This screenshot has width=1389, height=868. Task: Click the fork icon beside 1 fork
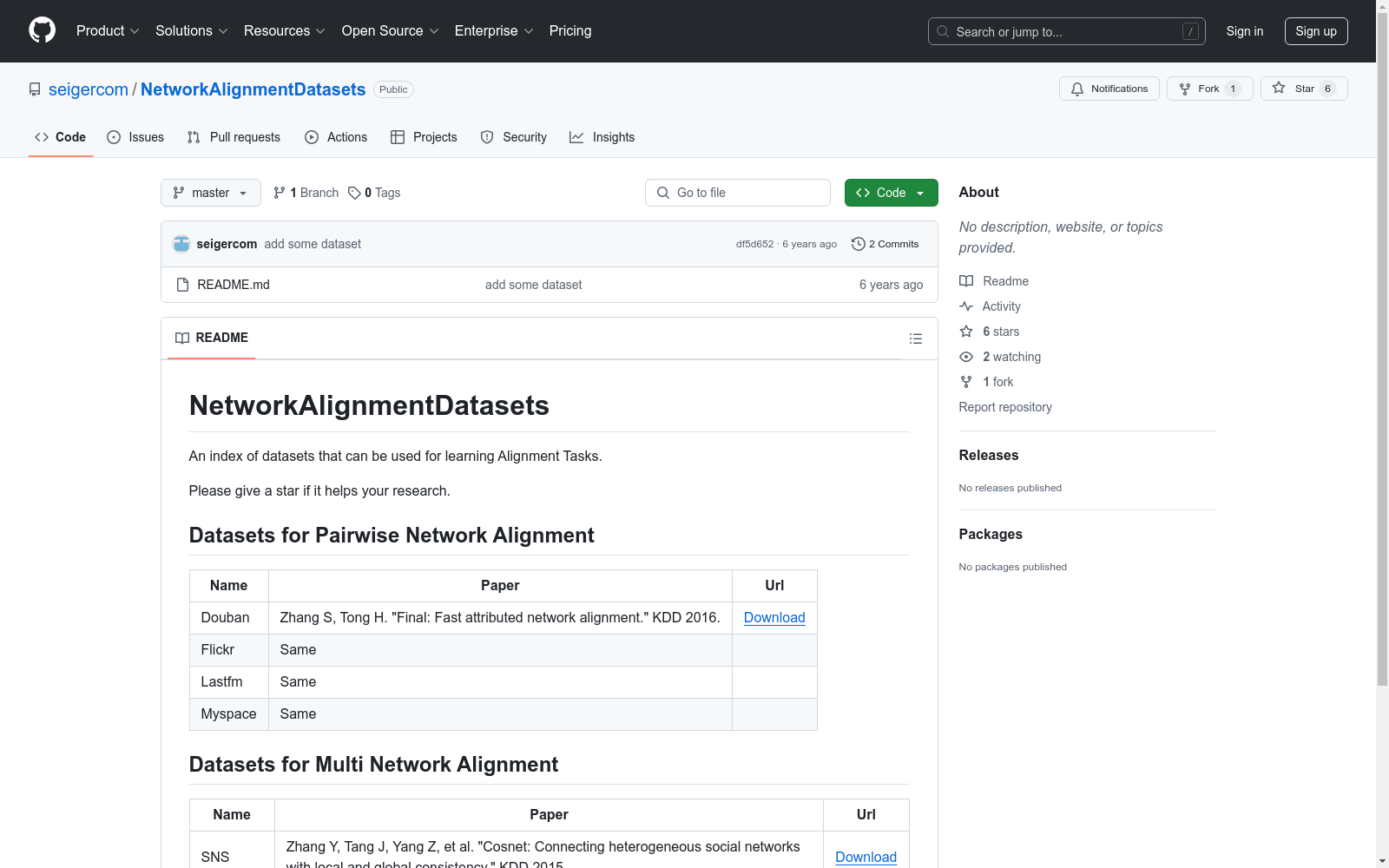pos(966,382)
